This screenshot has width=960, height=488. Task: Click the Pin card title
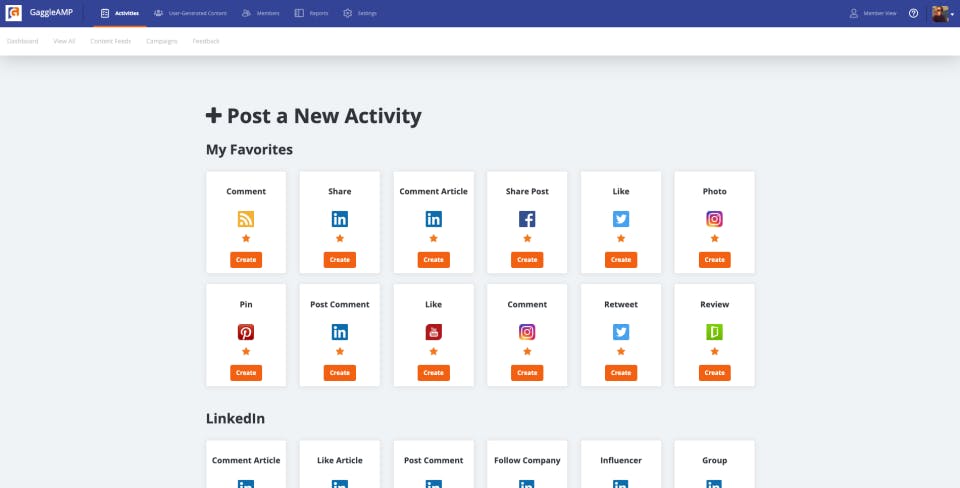[x=246, y=304]
